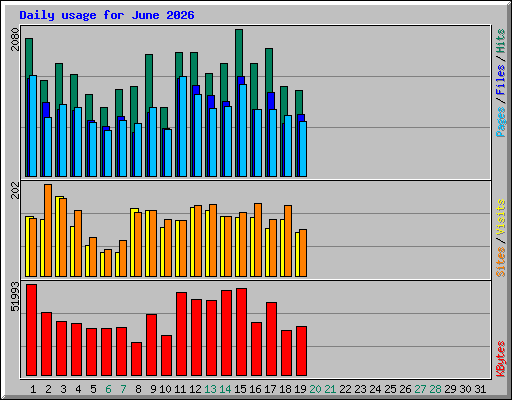The height and width of the screenshot is (400, 512).
Task: Click the red KBytes bar for day 11
Action: pos(181,334)
